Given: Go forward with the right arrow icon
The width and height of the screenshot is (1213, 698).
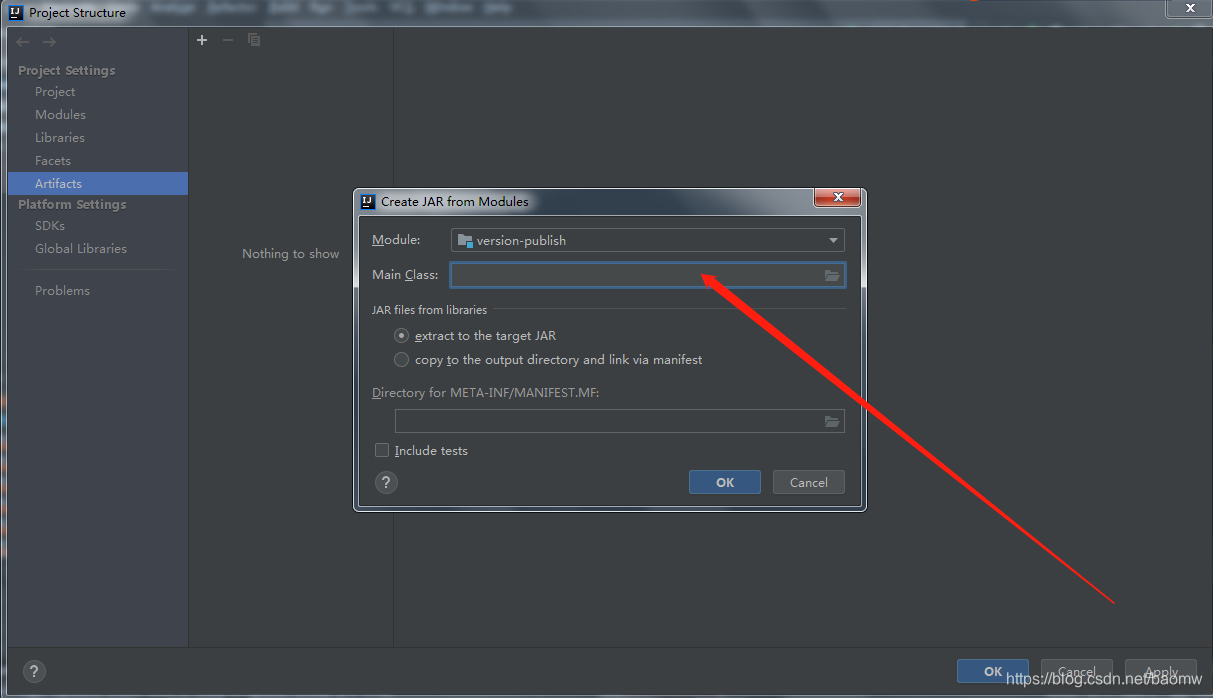Looking at the screenshot, I should (x=49, y=42).
